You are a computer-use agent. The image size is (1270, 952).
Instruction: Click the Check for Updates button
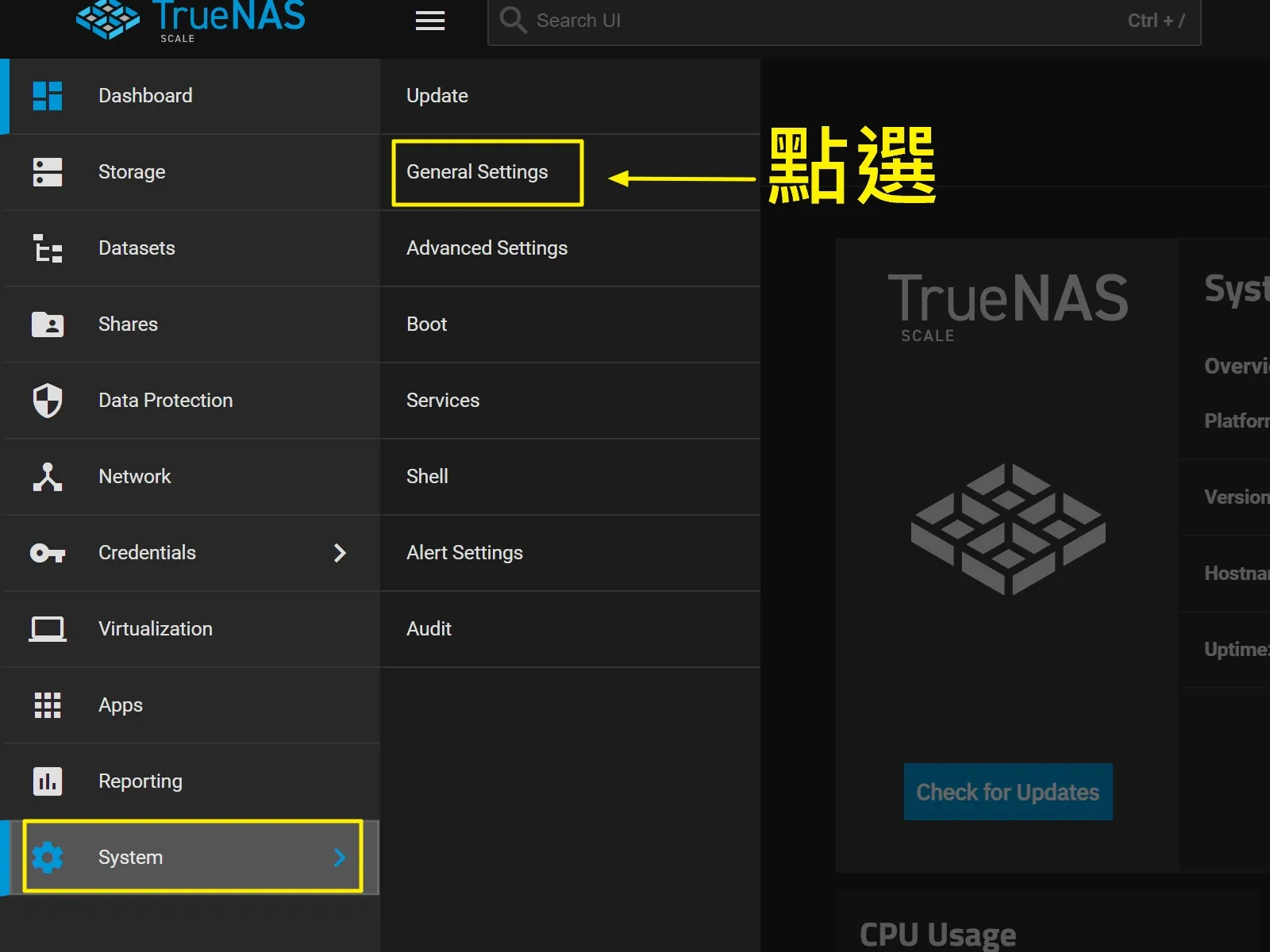tap(1008, 792)
